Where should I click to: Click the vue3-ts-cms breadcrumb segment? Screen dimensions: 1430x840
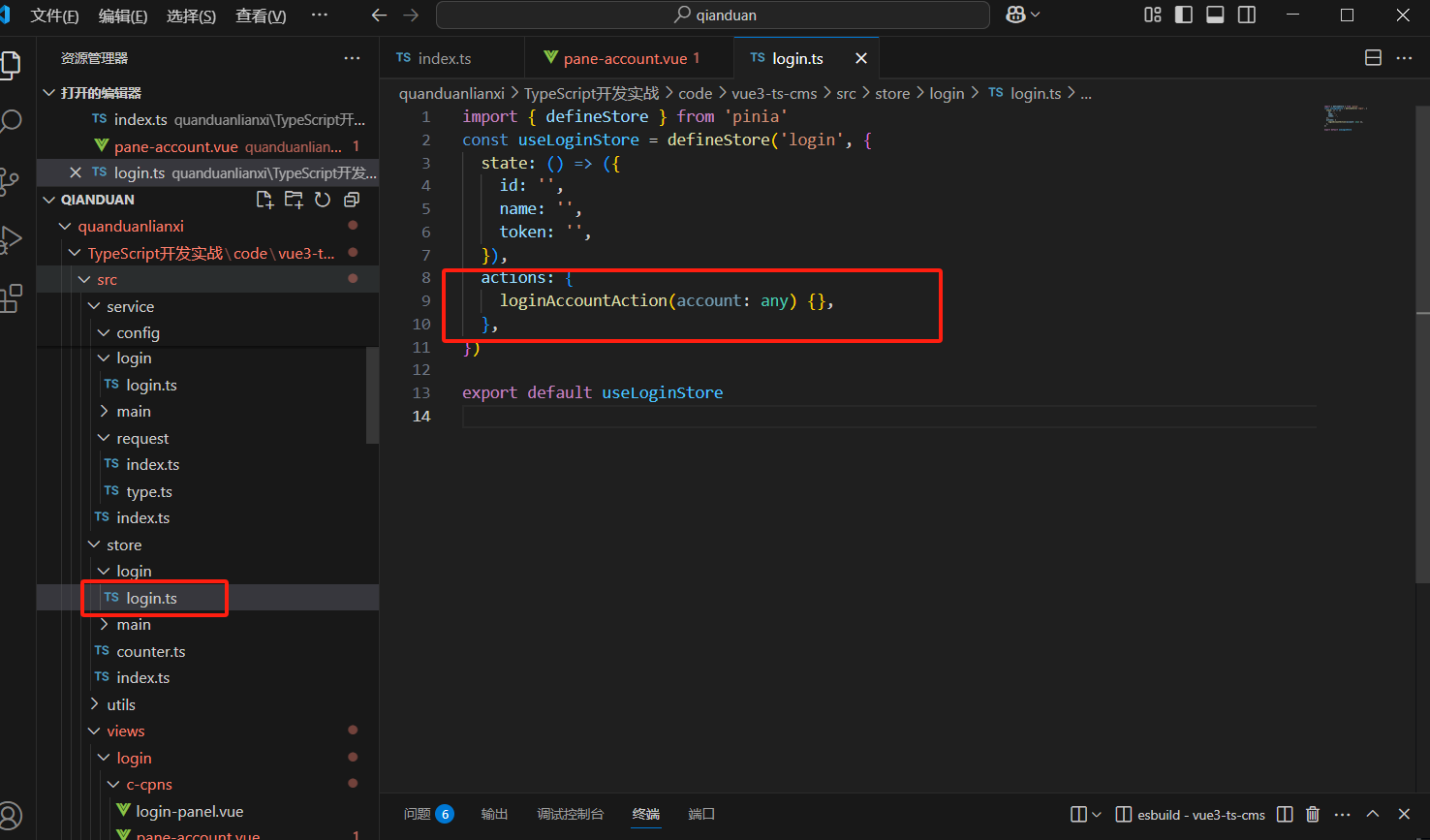[x=774, y=93]
